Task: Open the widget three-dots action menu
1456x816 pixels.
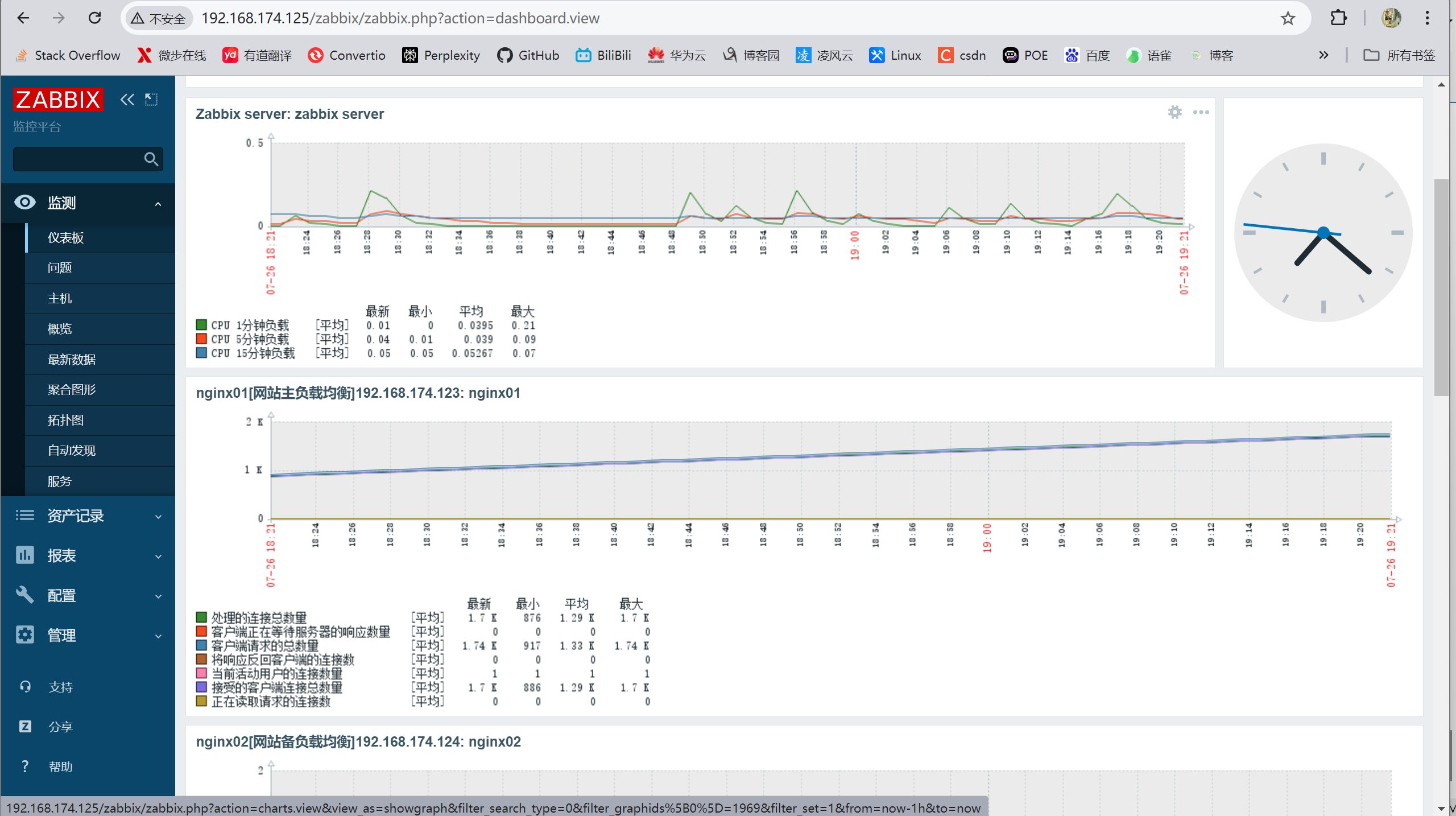Action: pos(1201,112)
